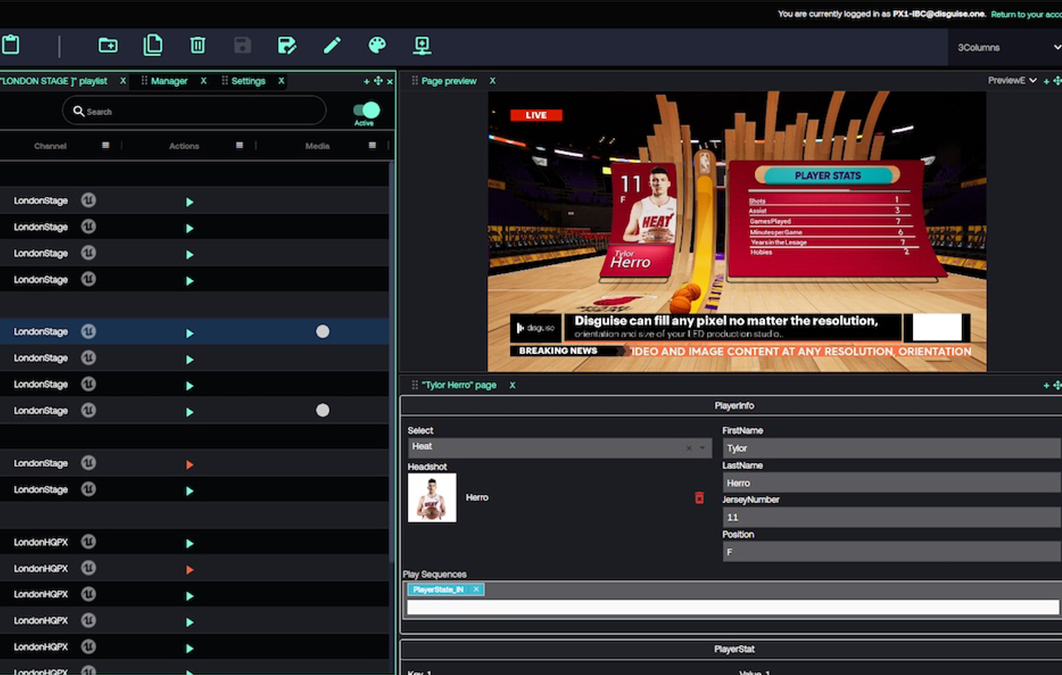Select the "Tylor Herro" page tab

(459, 385)
